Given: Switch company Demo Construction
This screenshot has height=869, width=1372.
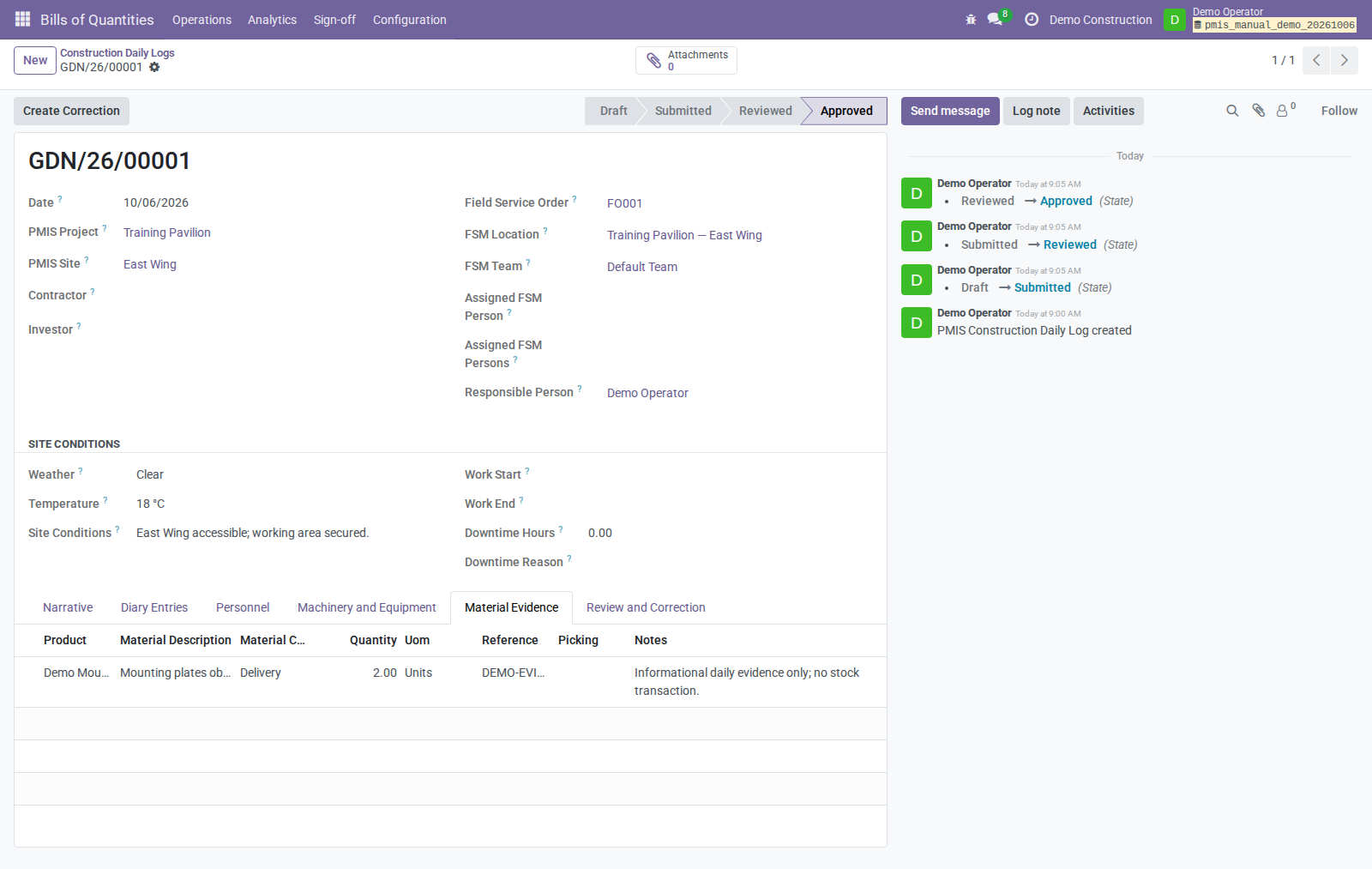Looking at the screenshot, I should 1100,20.
